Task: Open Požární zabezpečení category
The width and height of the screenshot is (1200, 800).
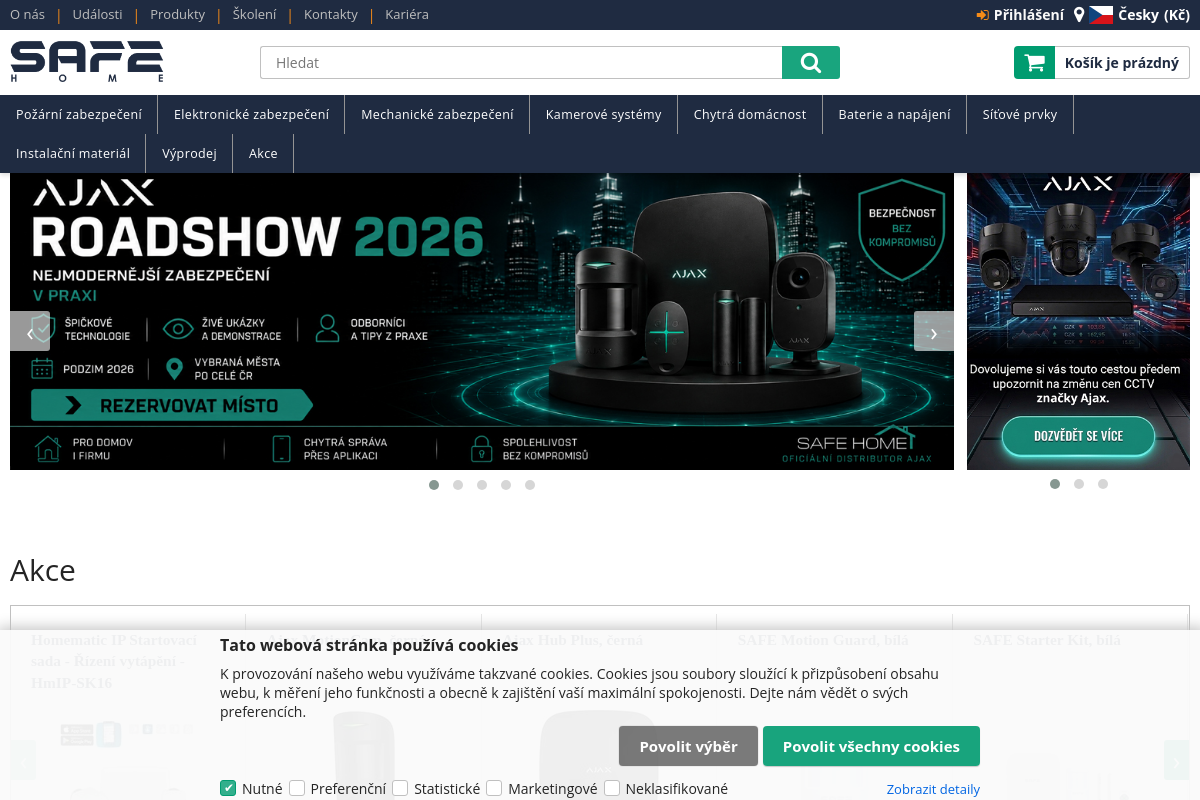Action: click(x=79, y=114)
